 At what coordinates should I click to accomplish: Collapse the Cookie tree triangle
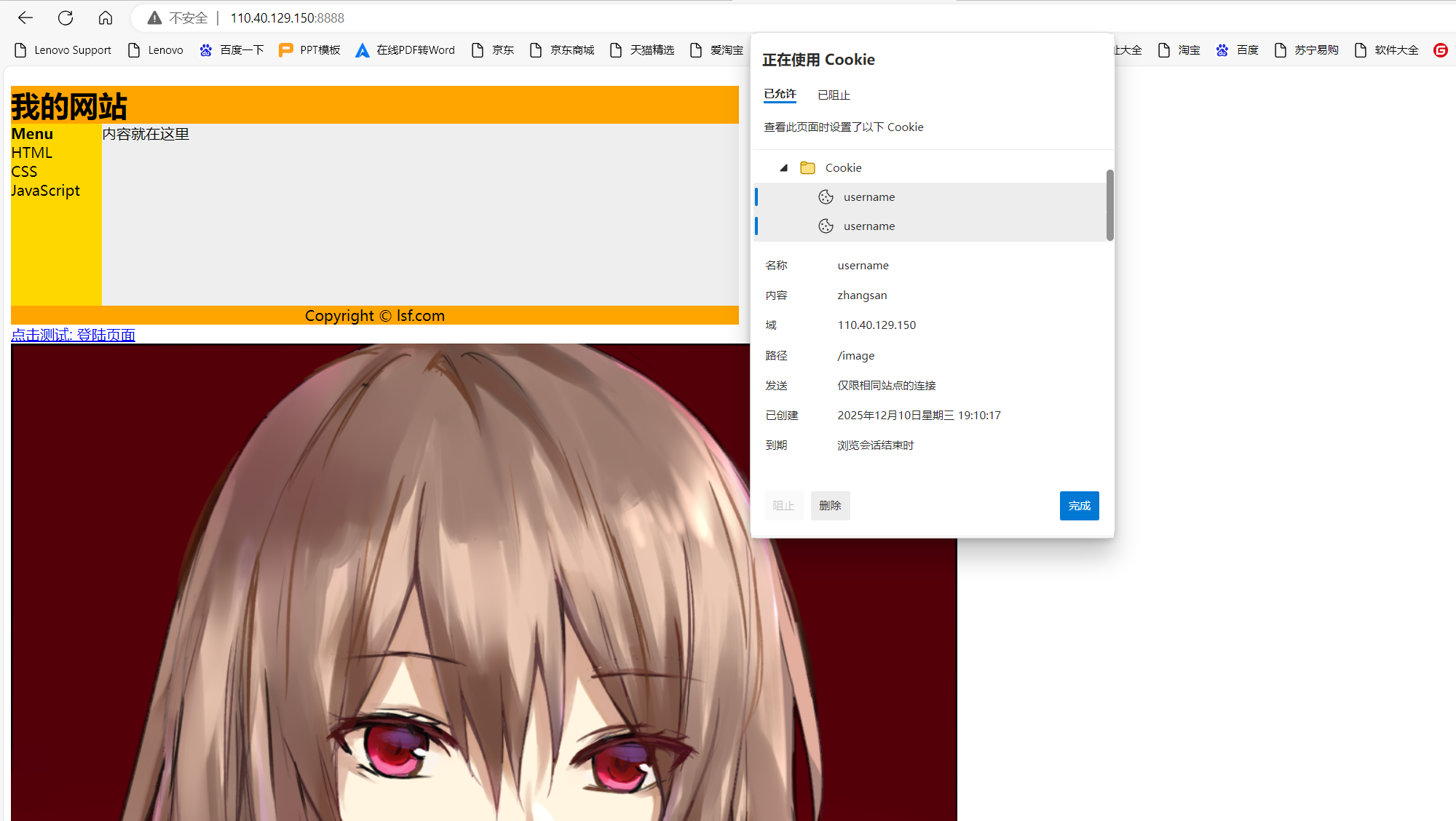tap(784, 168)
